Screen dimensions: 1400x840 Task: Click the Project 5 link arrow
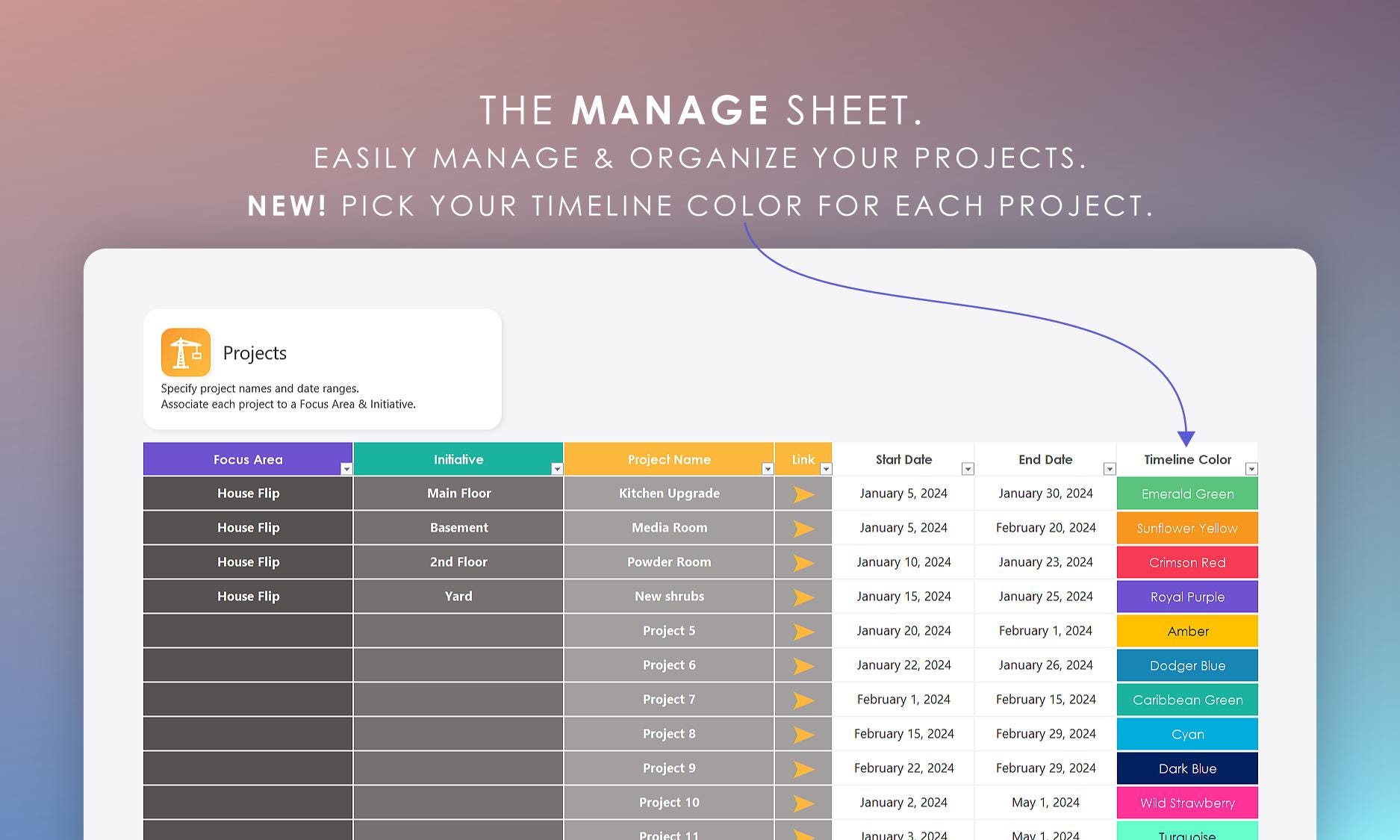point(803,630)
